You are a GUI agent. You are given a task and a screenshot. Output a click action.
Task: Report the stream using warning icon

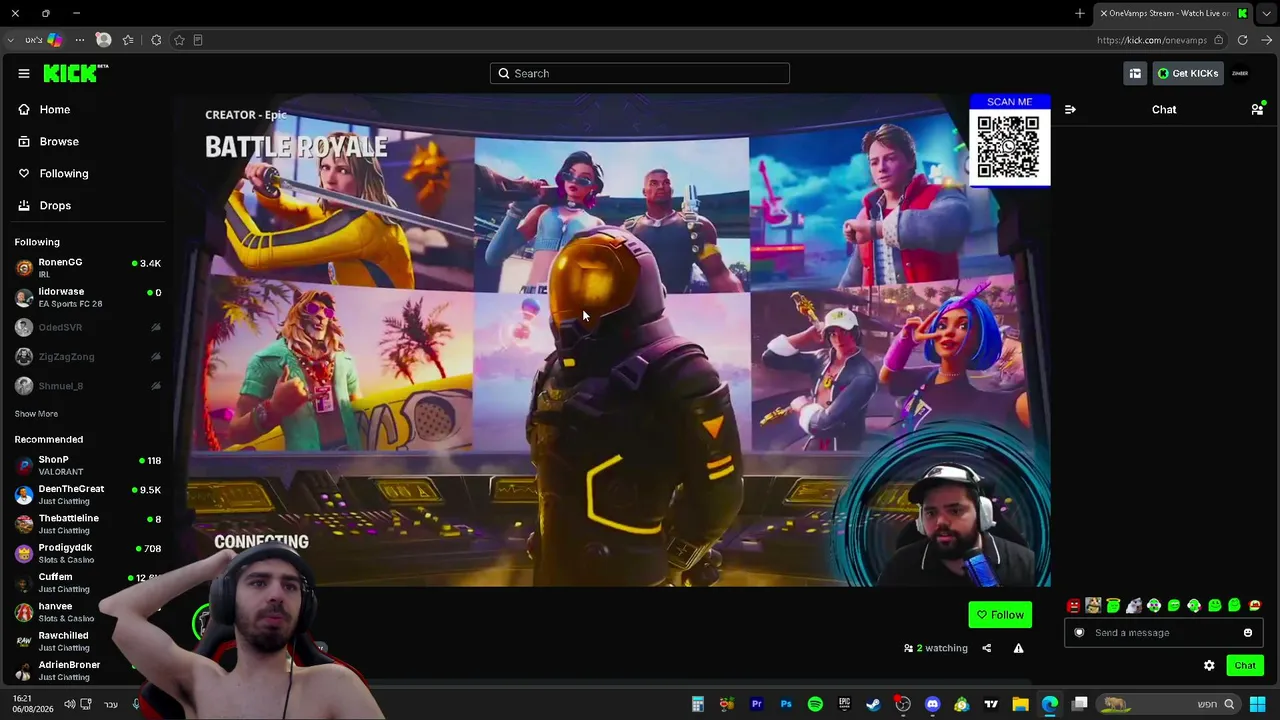click(x=1018, y=648)
